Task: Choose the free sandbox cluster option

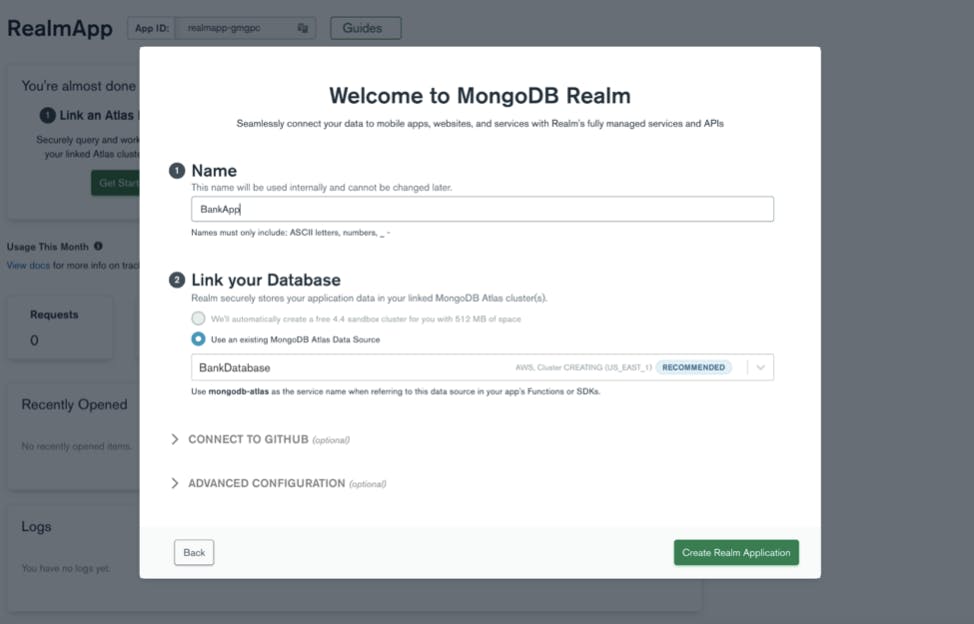Action: [198, 318]
